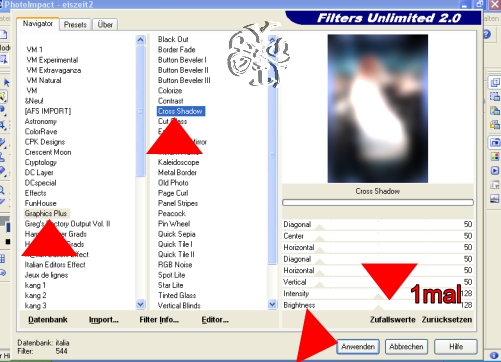Image resolution: width=501 pixels, height=362 pixels.
Task: Switch to the Navigator tab
Action: (x=38, y=24)
